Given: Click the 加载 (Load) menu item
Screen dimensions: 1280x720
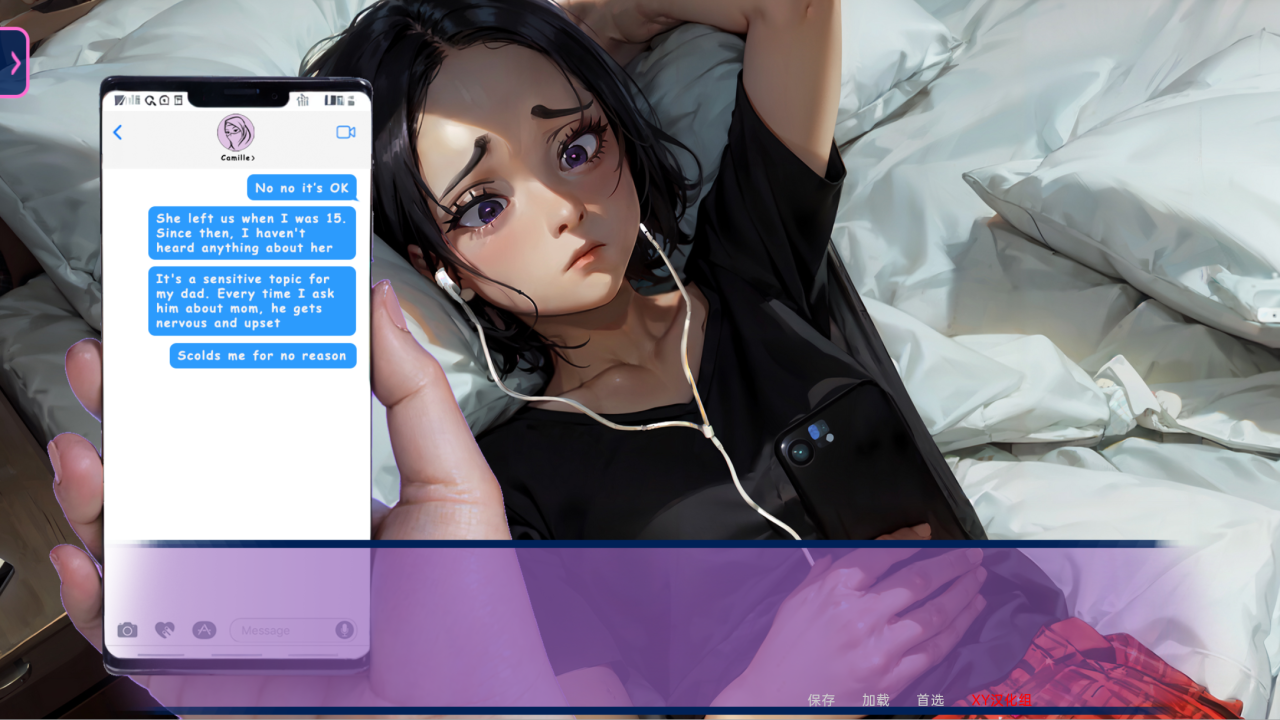Looking at the screenshot, I should pyautogui.click(x=875, y=700).
